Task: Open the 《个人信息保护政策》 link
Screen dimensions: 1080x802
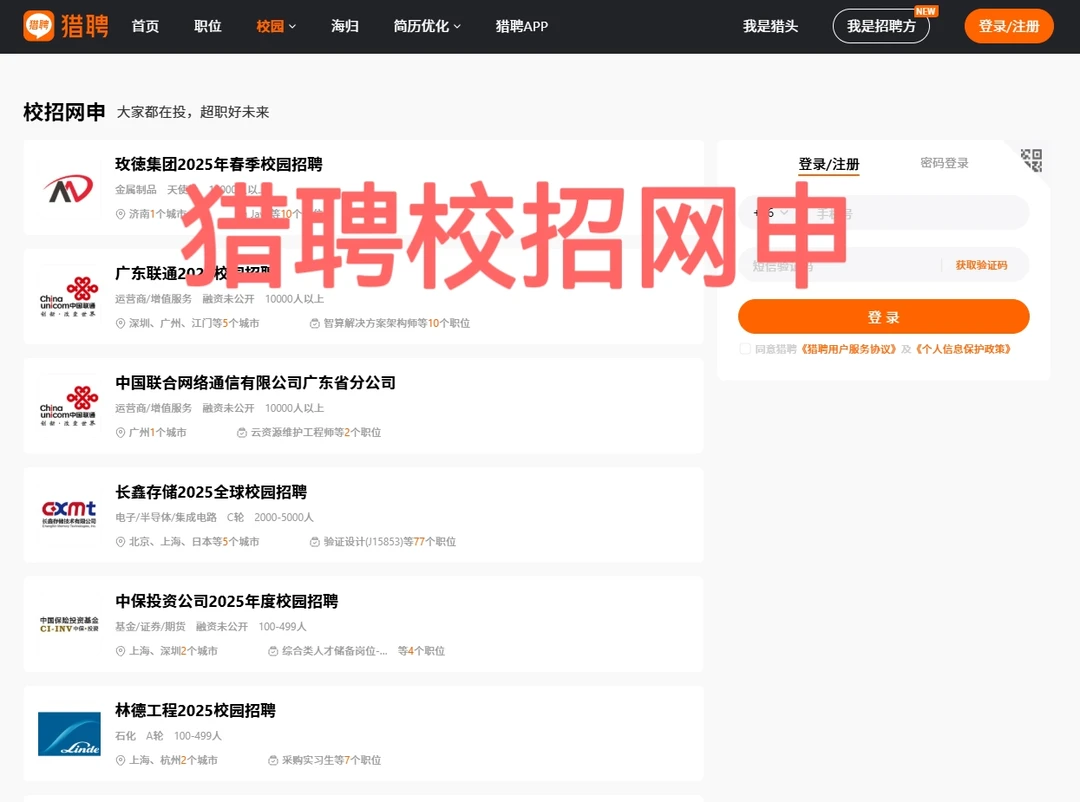Action: (963, 349)
